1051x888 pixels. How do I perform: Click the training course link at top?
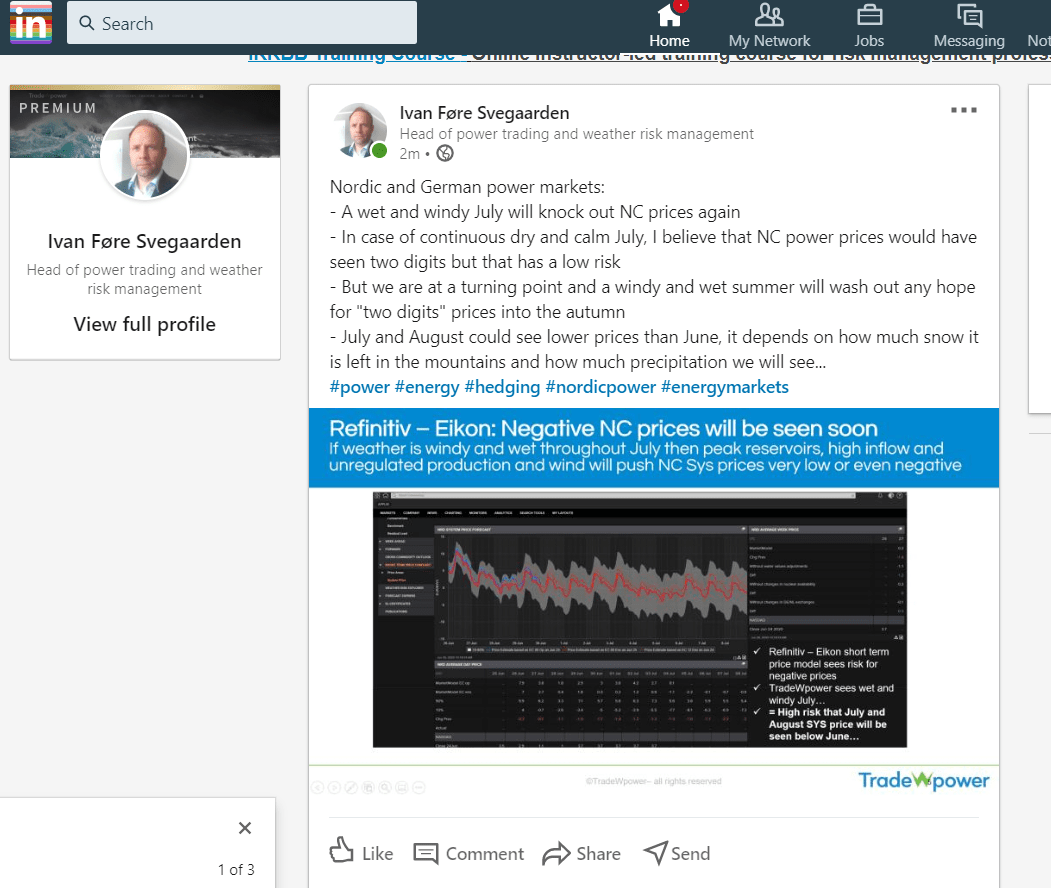(649, 58)
